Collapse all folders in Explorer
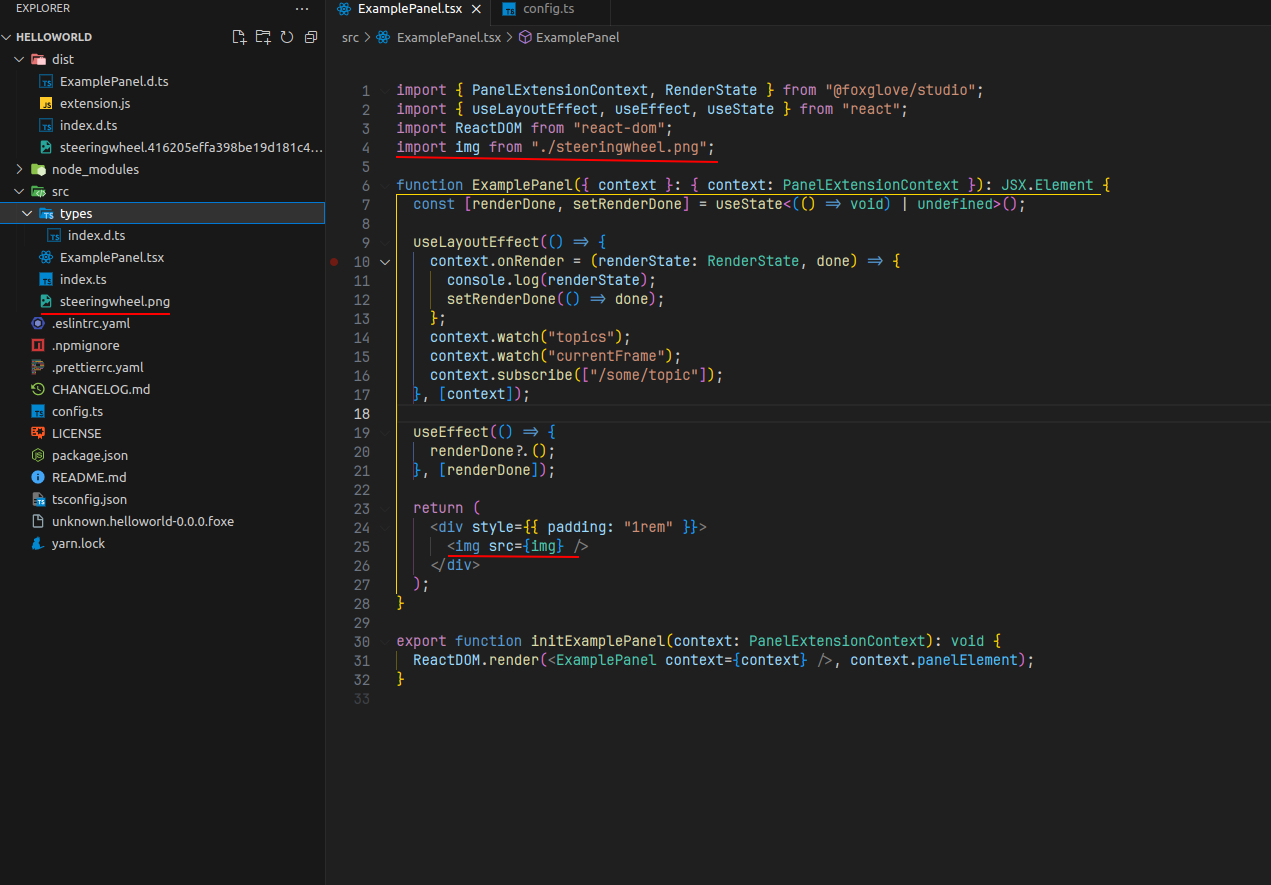This screenshot has width=1271, height=885. pos(310,36)
